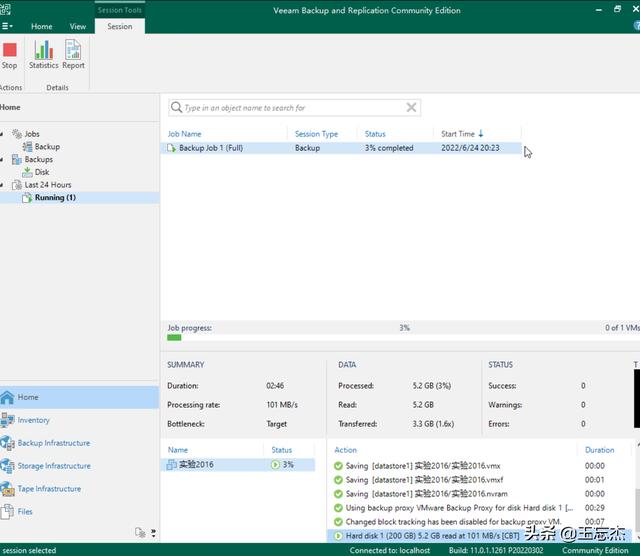Select Jobs node in tree
The height and width of the screenshot is (556, 640).
pos(32,133)
